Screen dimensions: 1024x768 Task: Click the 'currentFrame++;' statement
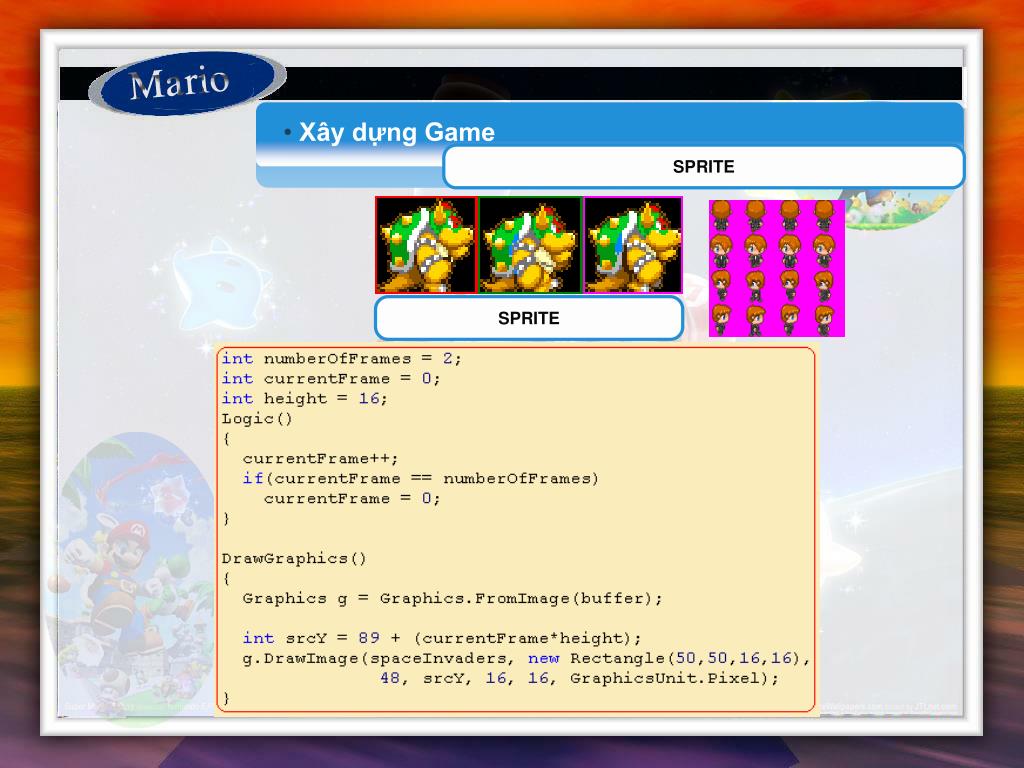pos(320,458)
